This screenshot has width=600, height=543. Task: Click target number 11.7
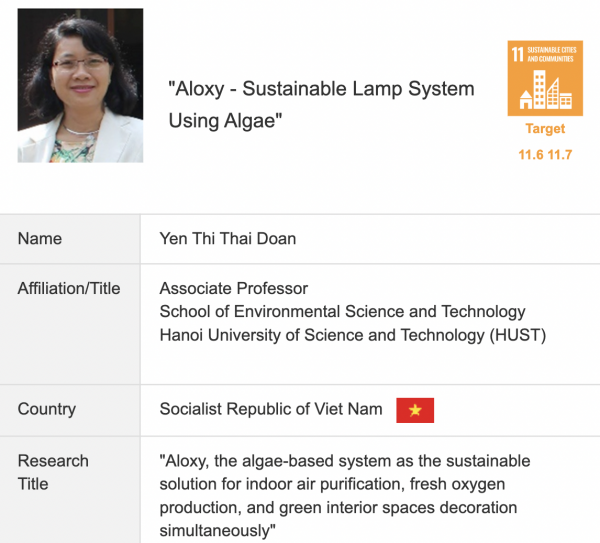pos(559,155)
